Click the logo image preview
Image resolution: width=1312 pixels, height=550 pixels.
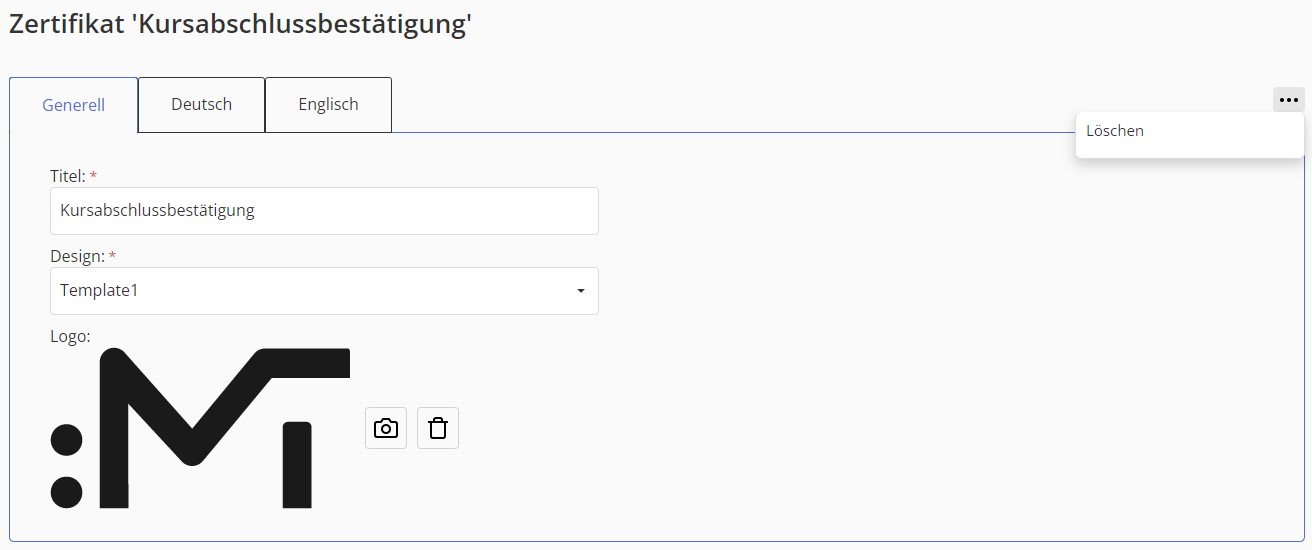(200, 428)
